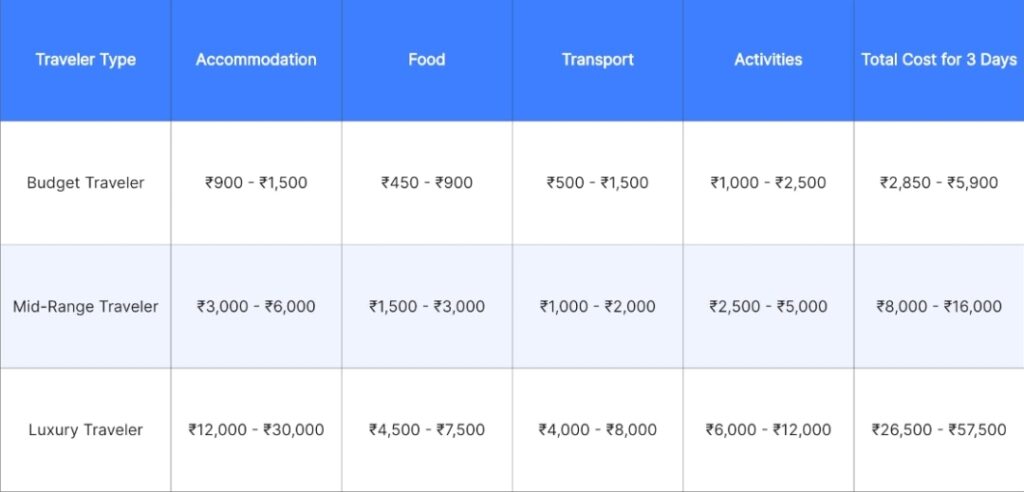
Task: Click Budget total cell ₹2,850 - ₹5,900
Action: click(939, 183)
